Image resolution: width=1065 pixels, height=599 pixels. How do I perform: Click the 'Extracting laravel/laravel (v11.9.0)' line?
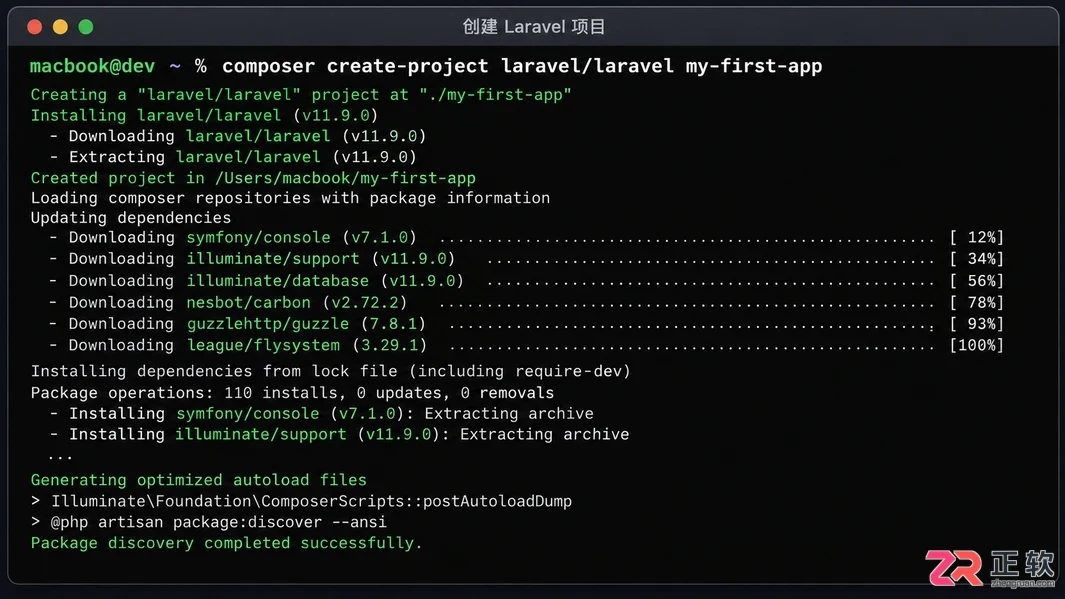coord(242,157)
